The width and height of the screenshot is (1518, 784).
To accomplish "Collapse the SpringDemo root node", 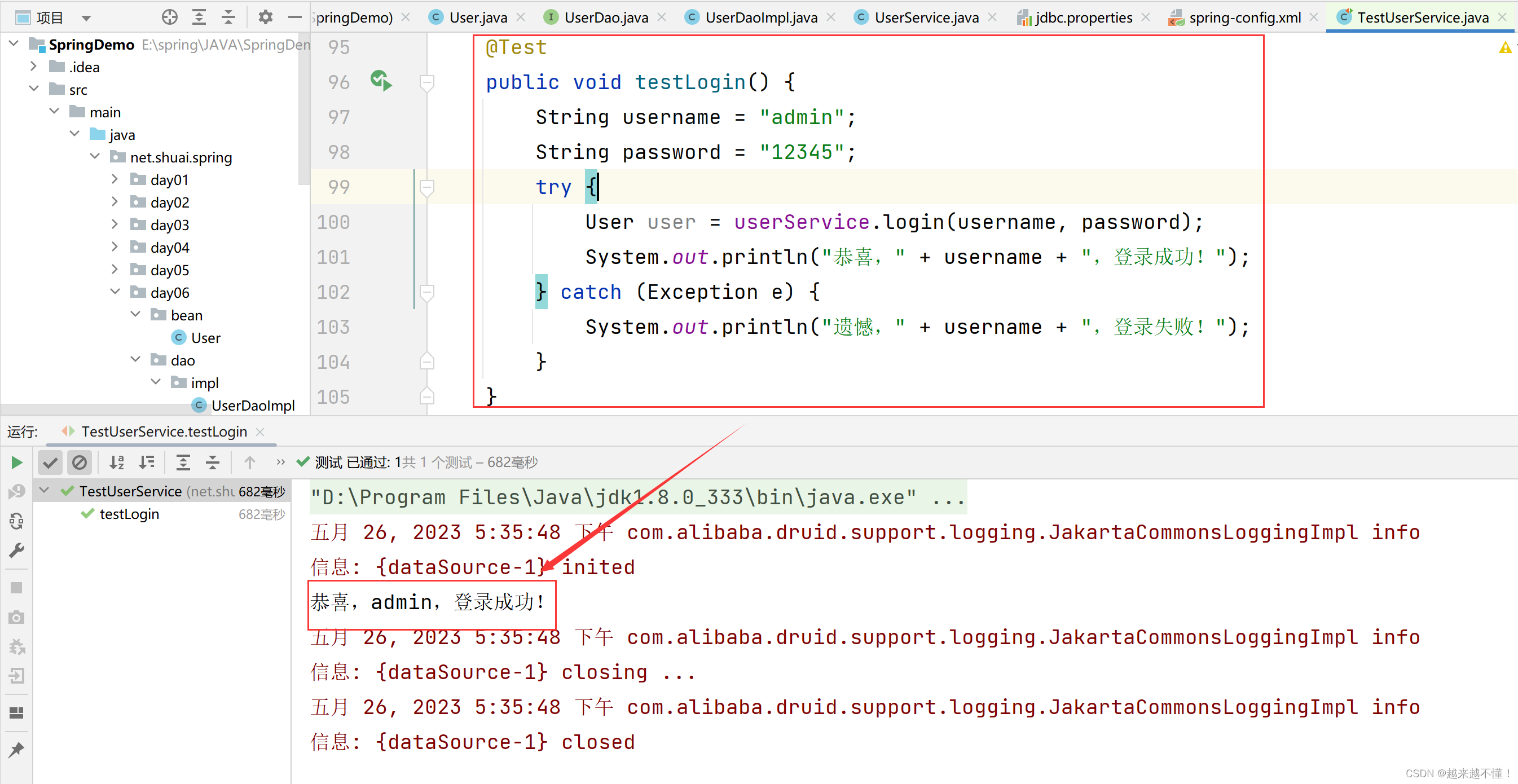I will [x=14, y=43].
